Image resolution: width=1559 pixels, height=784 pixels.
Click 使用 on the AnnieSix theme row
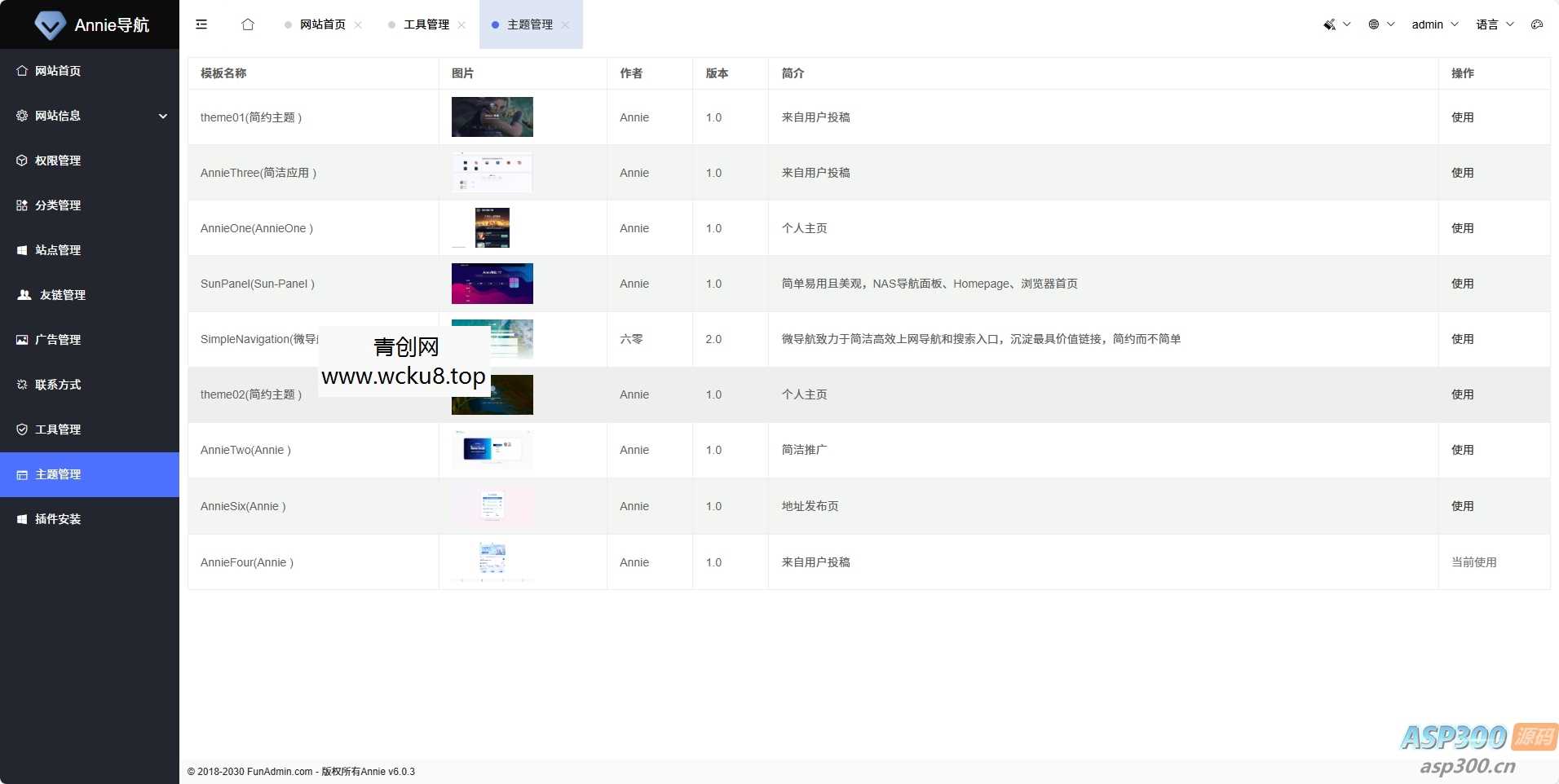1462,506
